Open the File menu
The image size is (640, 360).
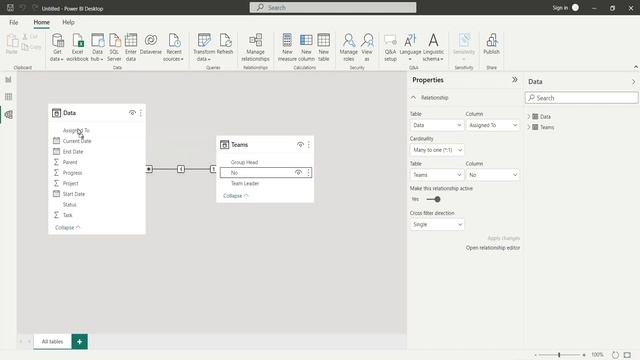[x=13, y=22]
